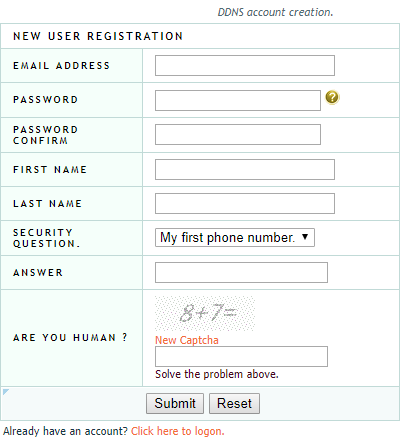Click the 8+7 captcha image
Image resolution: width=402 pixels, height=446 pixels.
coord(205,313)
